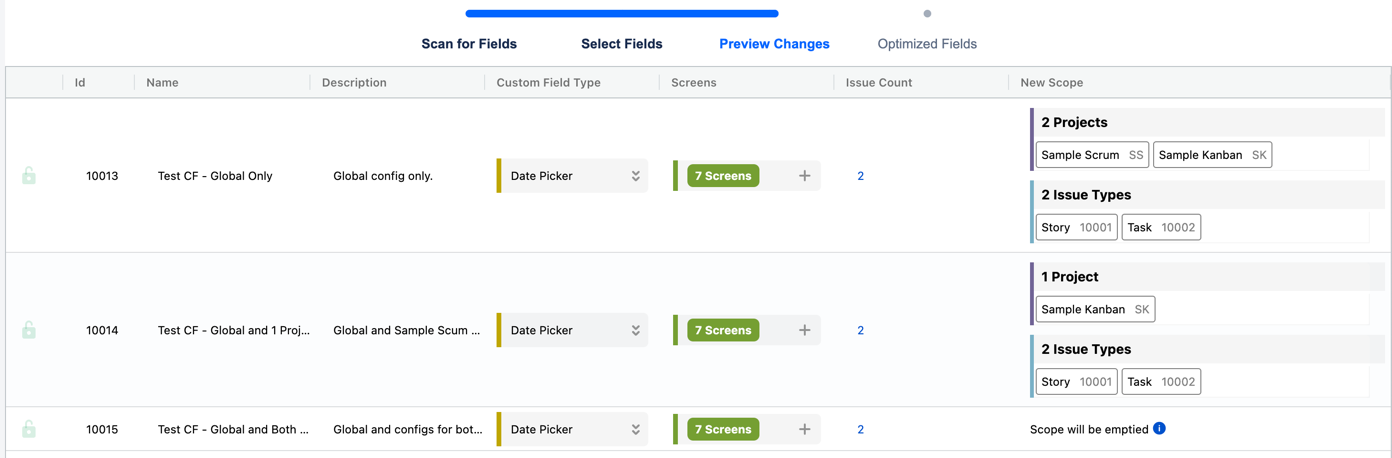This screenshot has width=1392, height=458.
Task: Switch to the Select Fields step
Action: [621, 44]
